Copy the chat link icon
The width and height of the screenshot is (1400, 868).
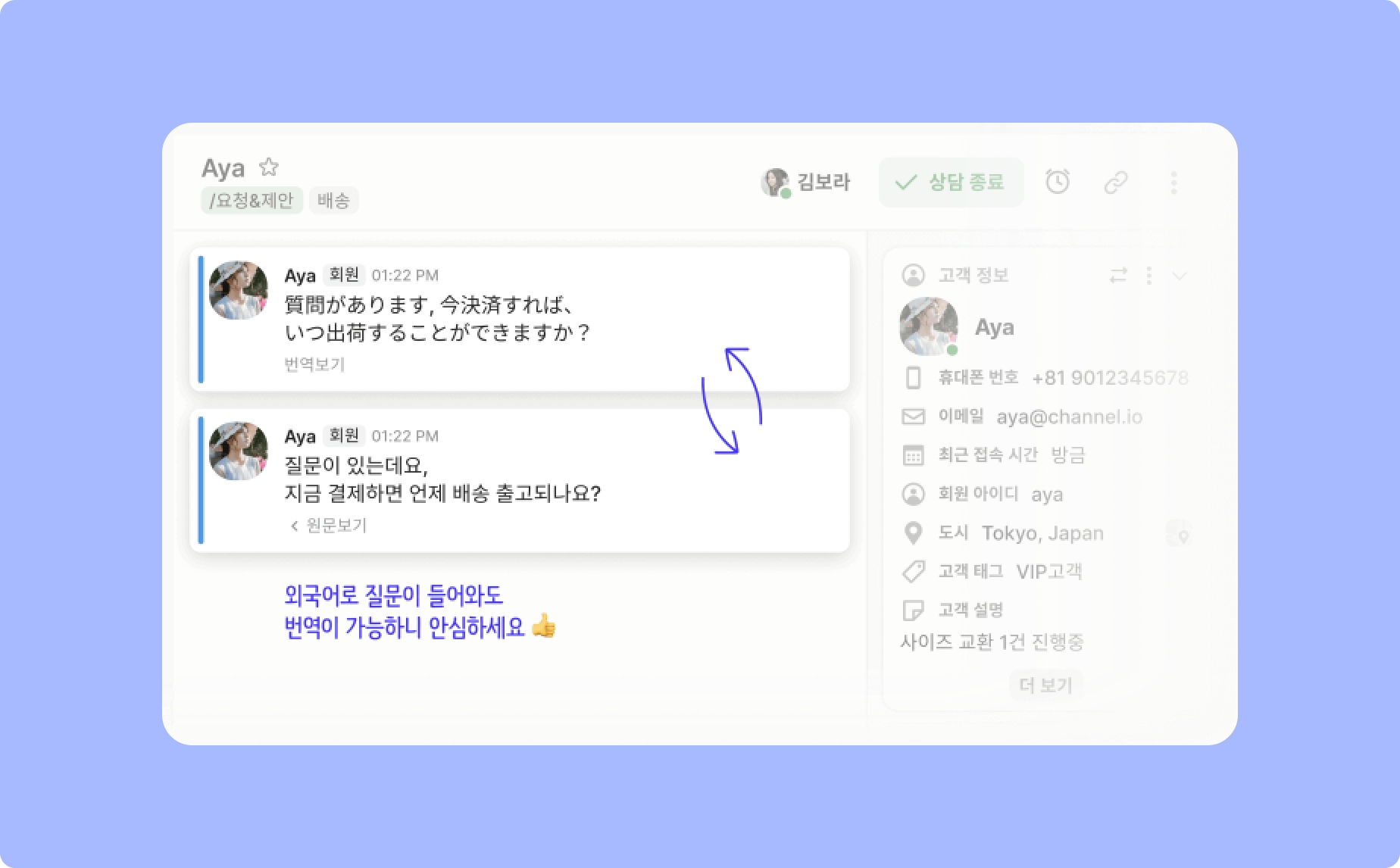click(x=1115, y=182)
